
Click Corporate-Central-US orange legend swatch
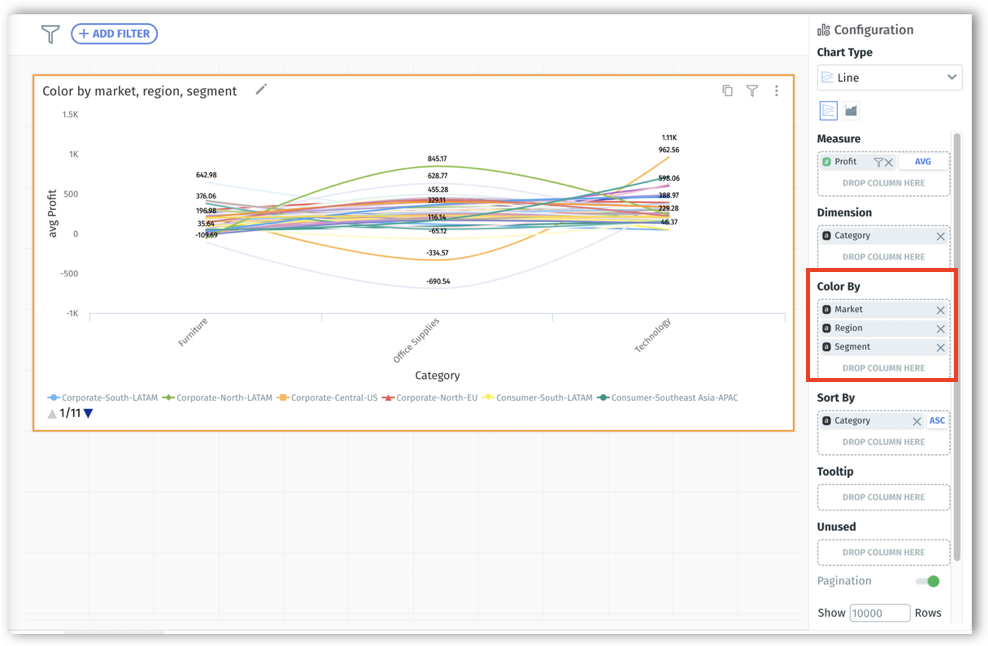click(284, 397)
